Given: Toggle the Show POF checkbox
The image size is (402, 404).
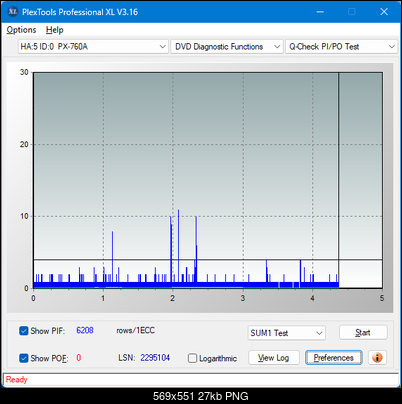Looking at the screenshot, I should point(24,358).
